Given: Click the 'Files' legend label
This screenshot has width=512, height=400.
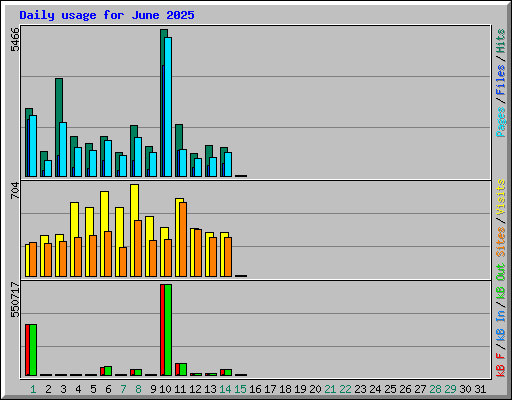Looking at the screenshot, I should (500, 80).
